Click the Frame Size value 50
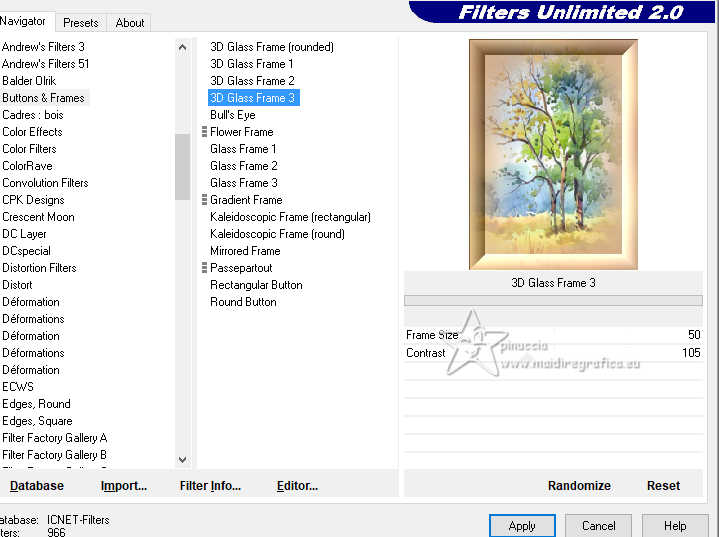This screenshot has height=537, width=719. click(694, 335)
